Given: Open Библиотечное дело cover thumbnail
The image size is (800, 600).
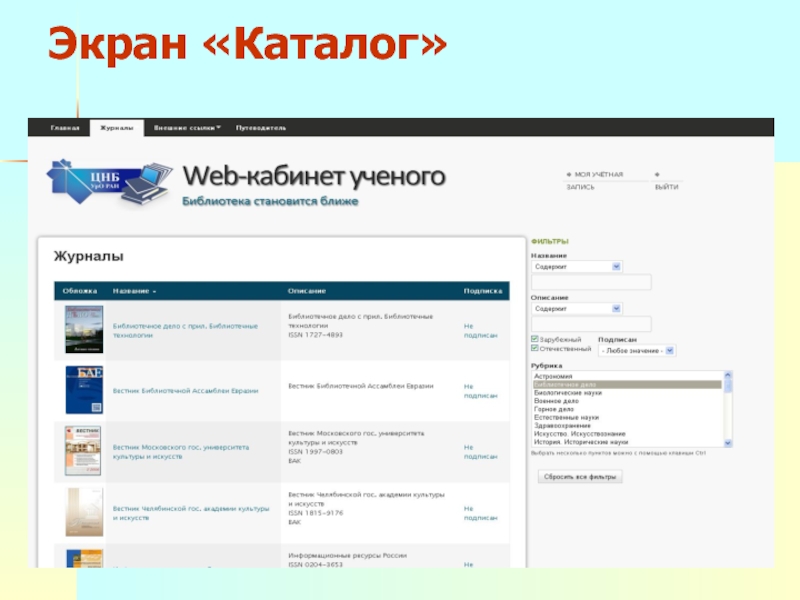Looking at the screenshot, I should coord(84,330).
